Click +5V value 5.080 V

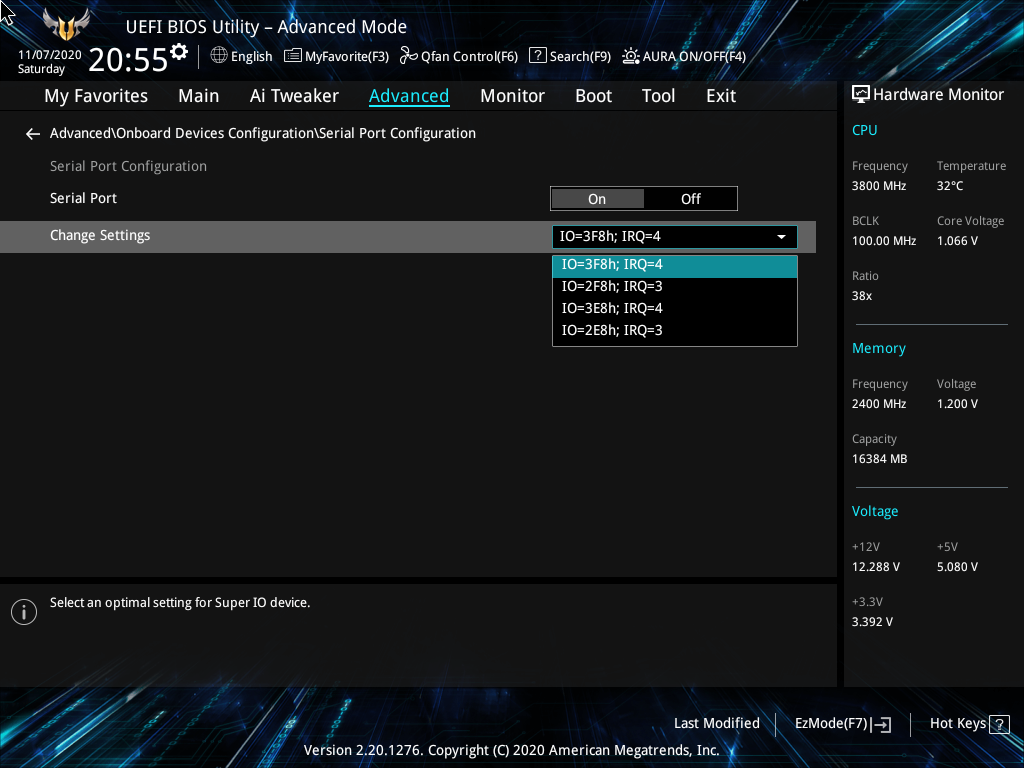pyautogui.click(x=957, y=567)
